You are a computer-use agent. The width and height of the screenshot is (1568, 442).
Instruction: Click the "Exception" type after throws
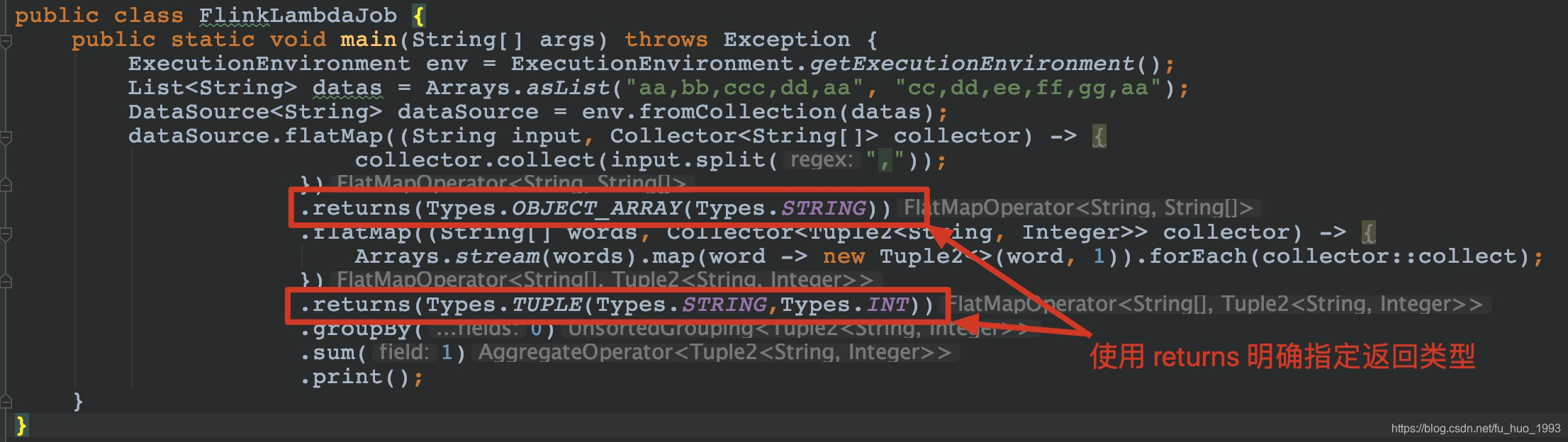coord(787,40)
